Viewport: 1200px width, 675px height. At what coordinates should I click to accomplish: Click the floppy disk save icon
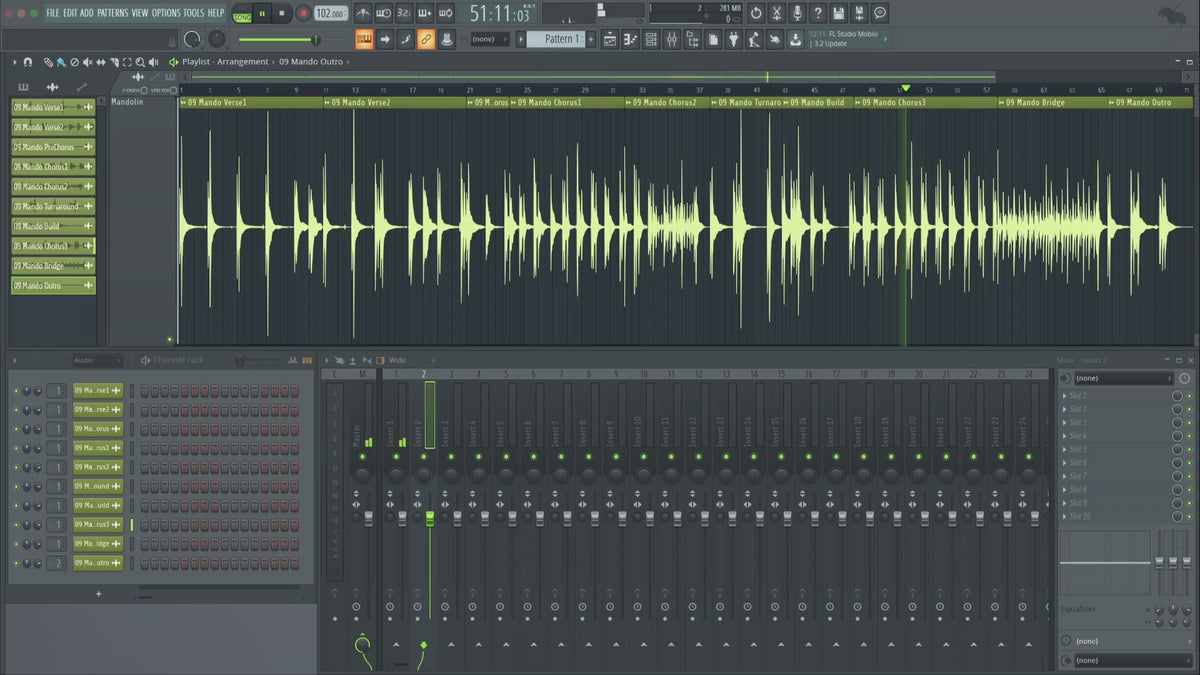tap(838, 14)
